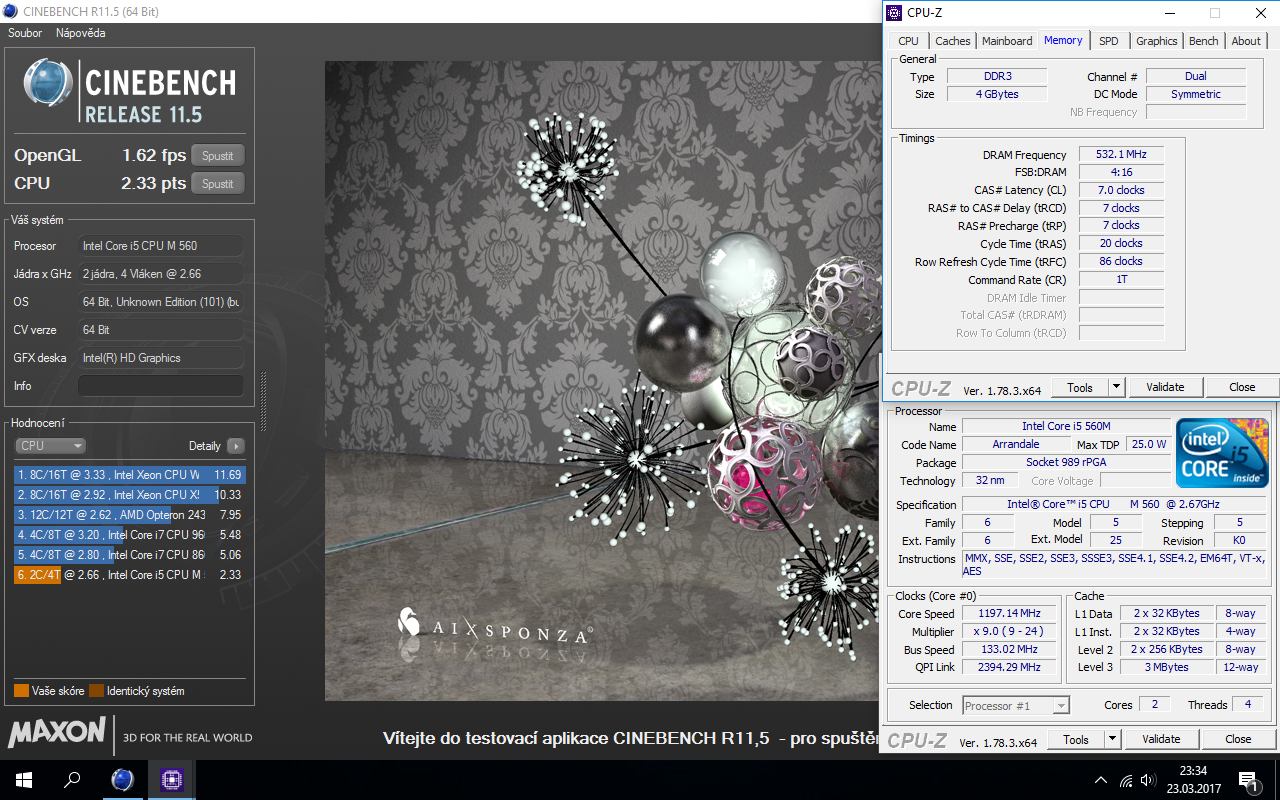
Task: Open the network tray icon
Action: click(x=1127, y=780)
